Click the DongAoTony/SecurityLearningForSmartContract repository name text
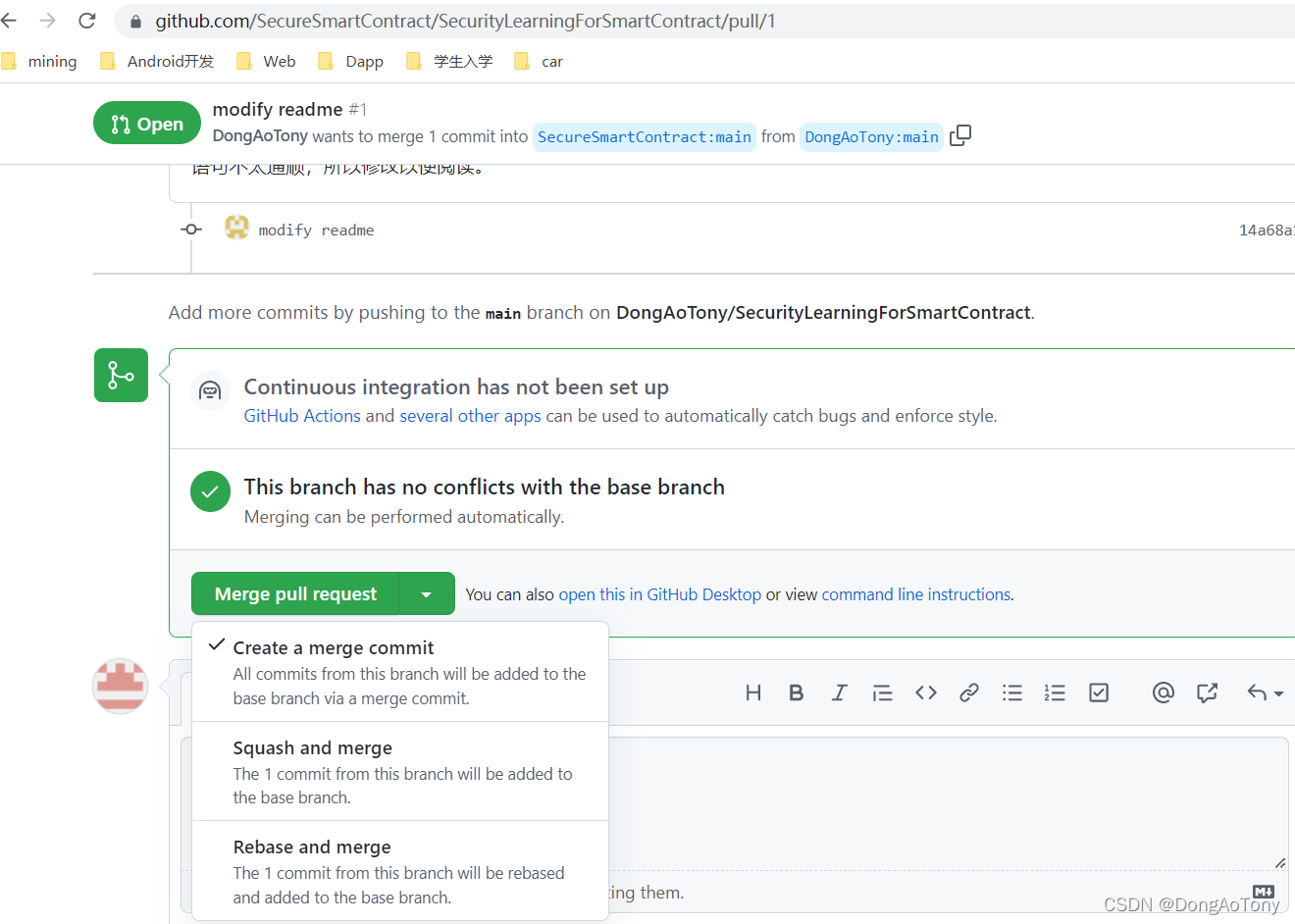 click(x=823, y=312)
